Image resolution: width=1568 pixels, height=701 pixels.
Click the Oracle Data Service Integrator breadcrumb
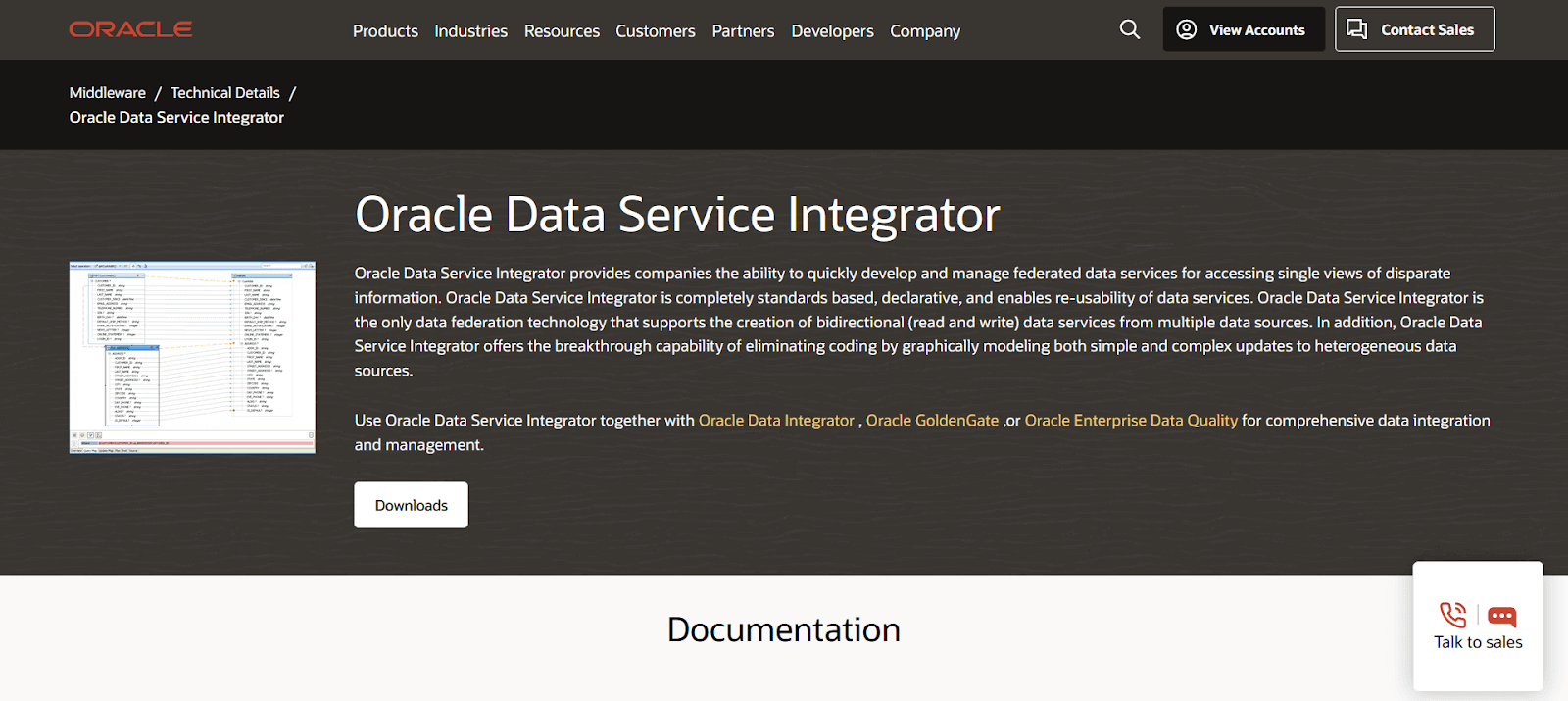[176, 118]
